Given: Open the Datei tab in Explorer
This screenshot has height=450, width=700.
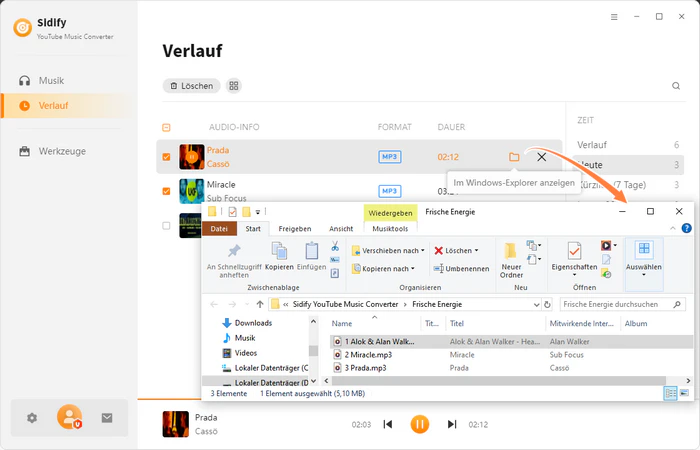Looking at the screenshot, I should 219,229.
